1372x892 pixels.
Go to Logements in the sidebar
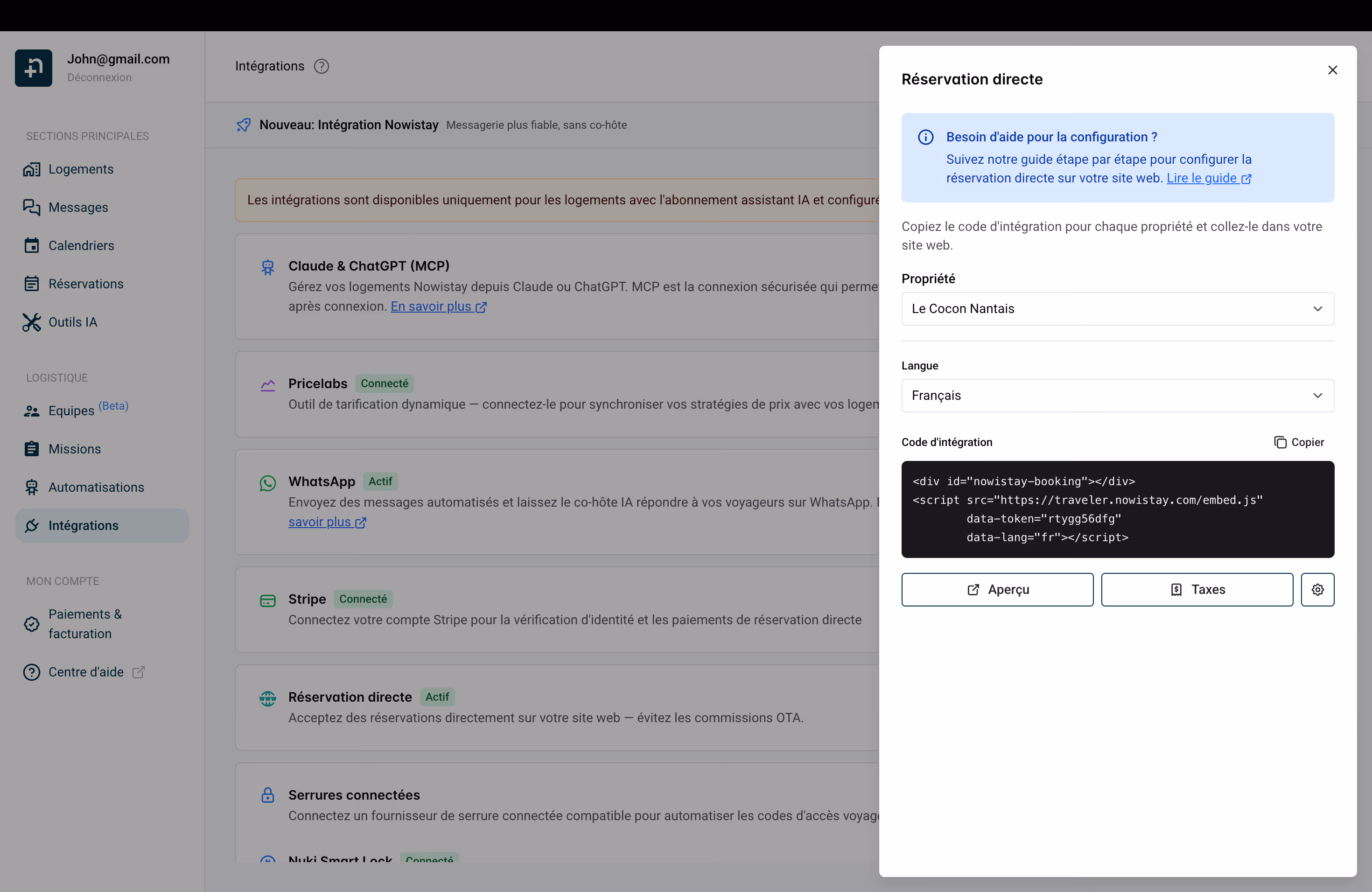point(102,169)
